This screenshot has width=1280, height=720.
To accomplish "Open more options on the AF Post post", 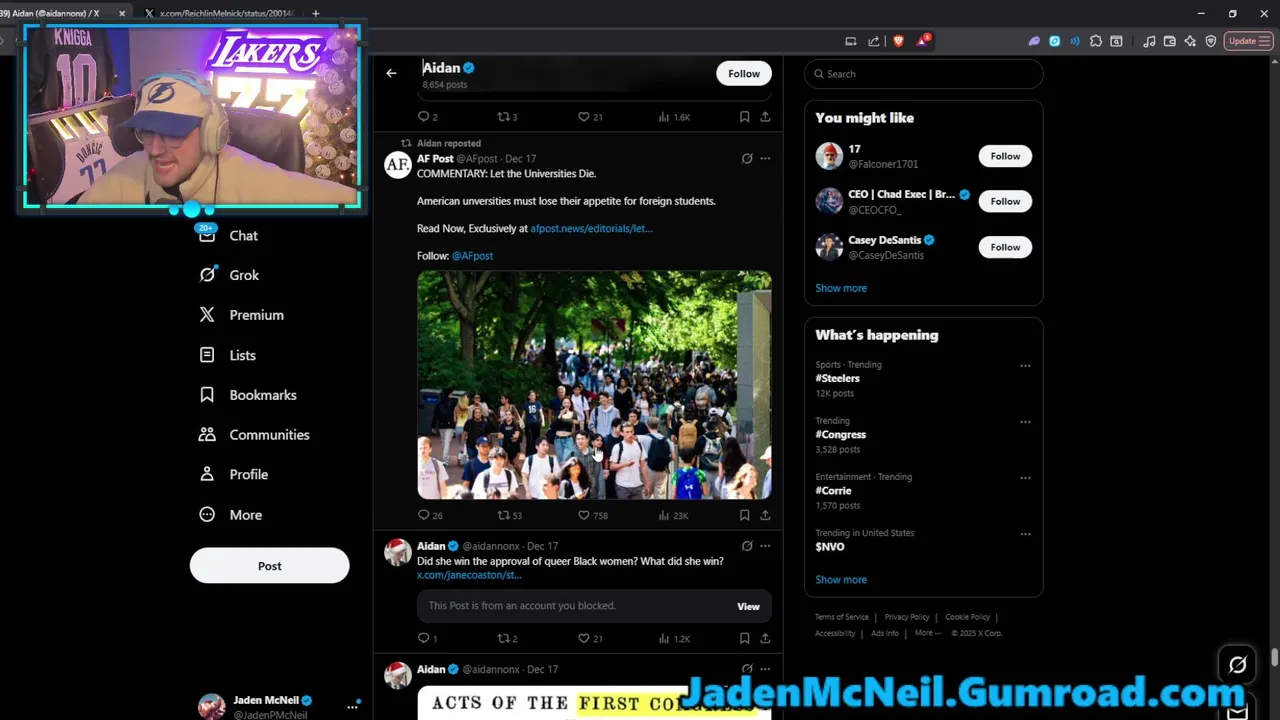I will pyautogui.click(x=765, y=158).
